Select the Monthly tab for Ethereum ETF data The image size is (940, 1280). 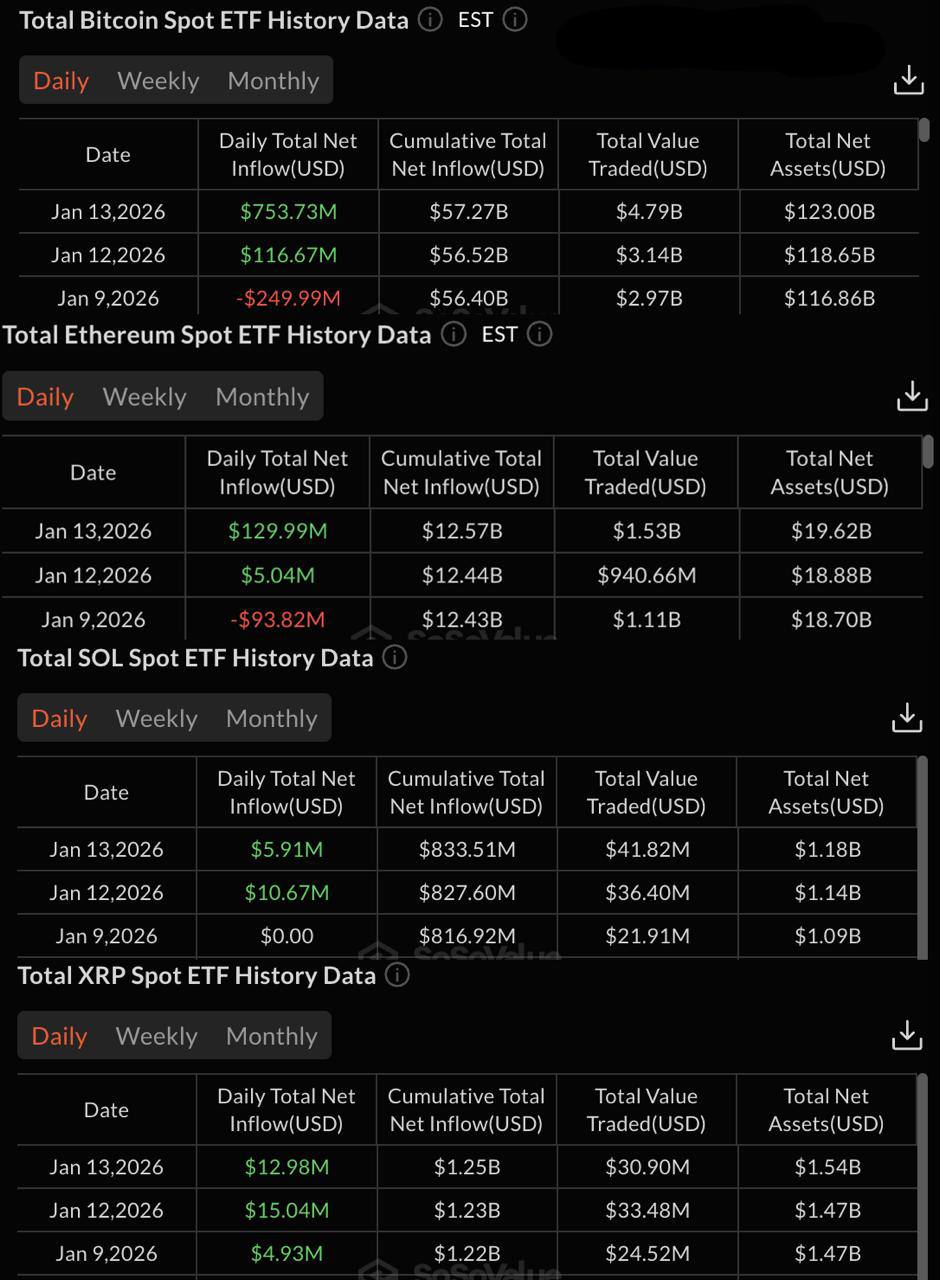point(262,397)
